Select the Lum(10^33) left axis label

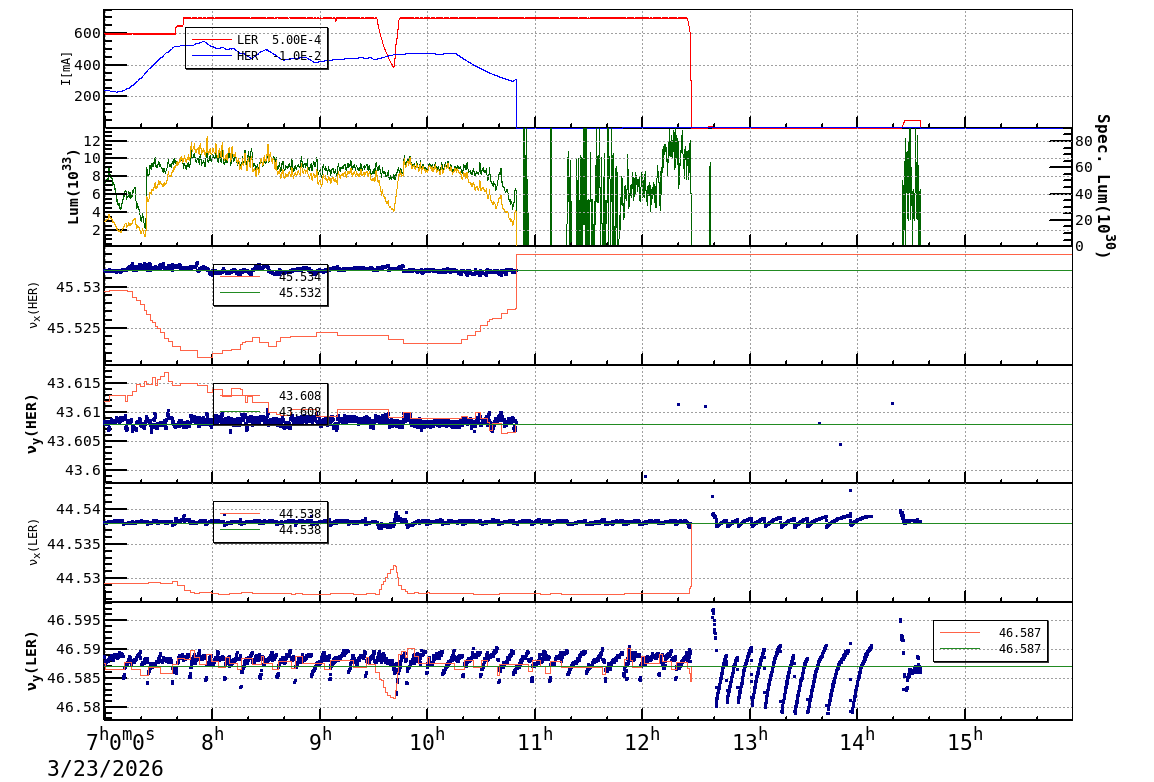pyautogui.click(x=72, y=187)
